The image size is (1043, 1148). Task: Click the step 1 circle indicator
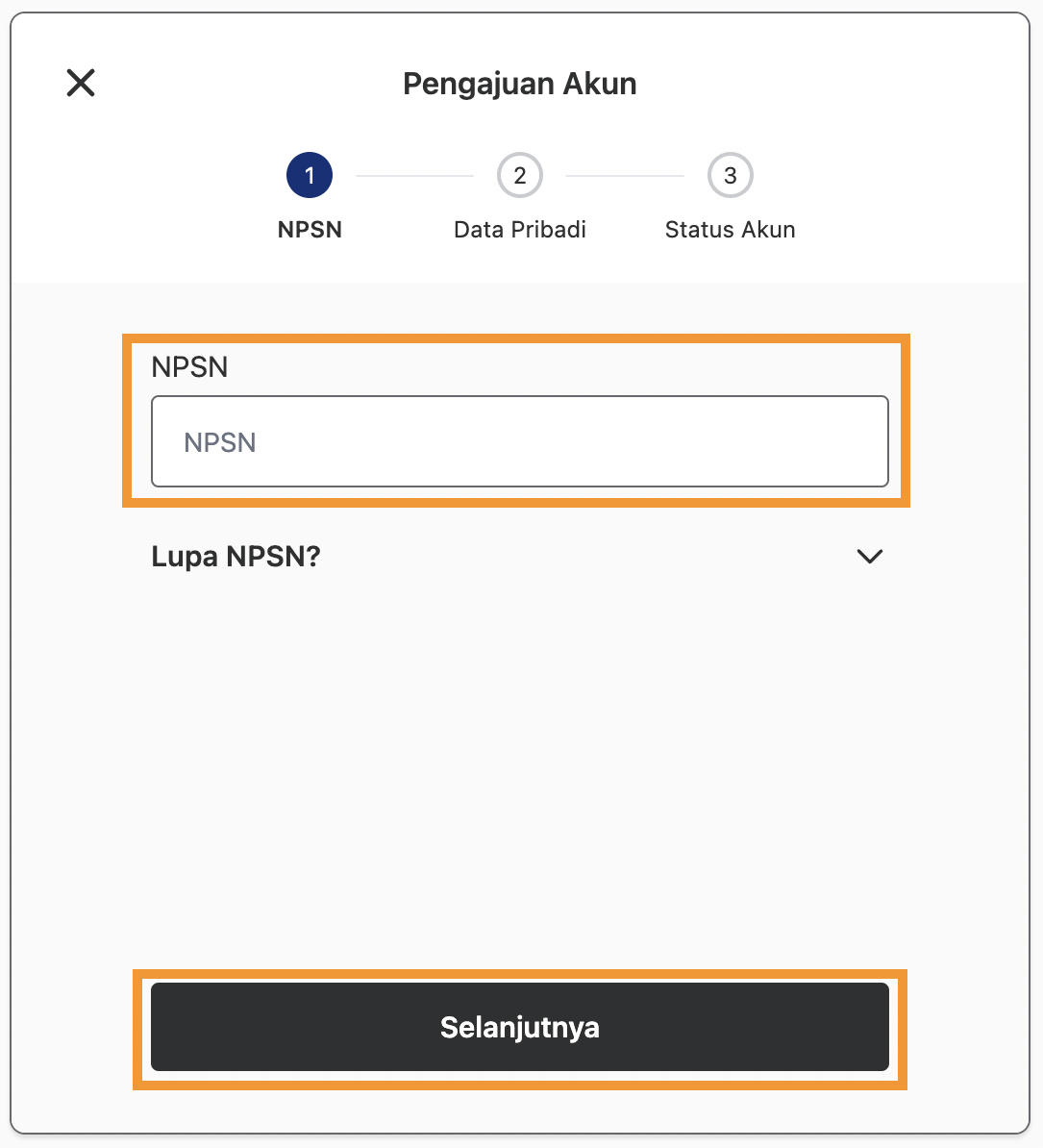[x=310, y=176]
